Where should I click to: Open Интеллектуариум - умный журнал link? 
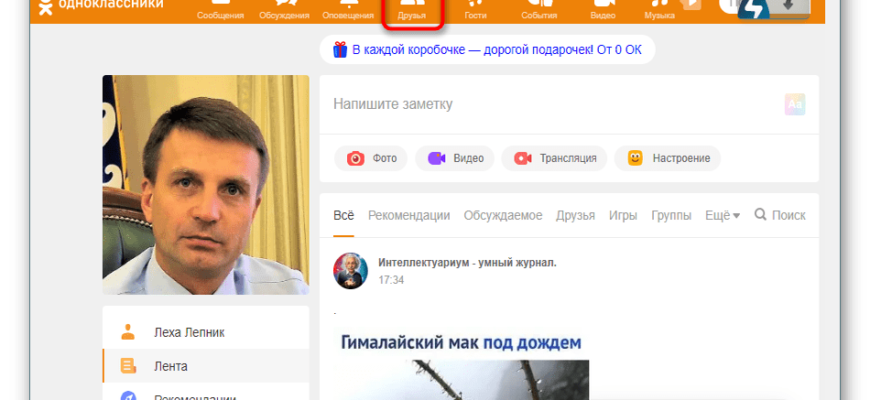(467, 263)
